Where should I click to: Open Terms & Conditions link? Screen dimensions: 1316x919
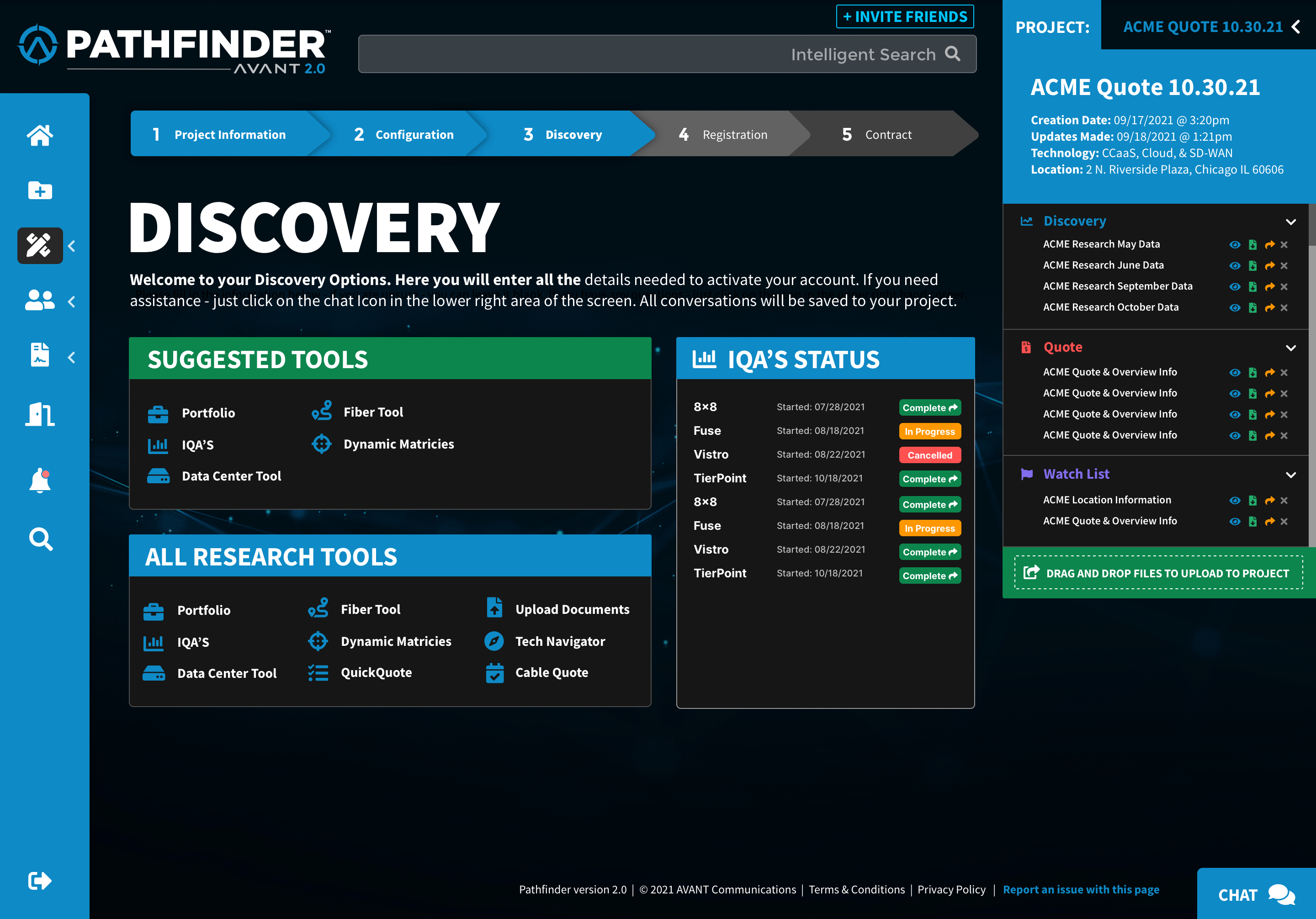(x=856, y=889)
